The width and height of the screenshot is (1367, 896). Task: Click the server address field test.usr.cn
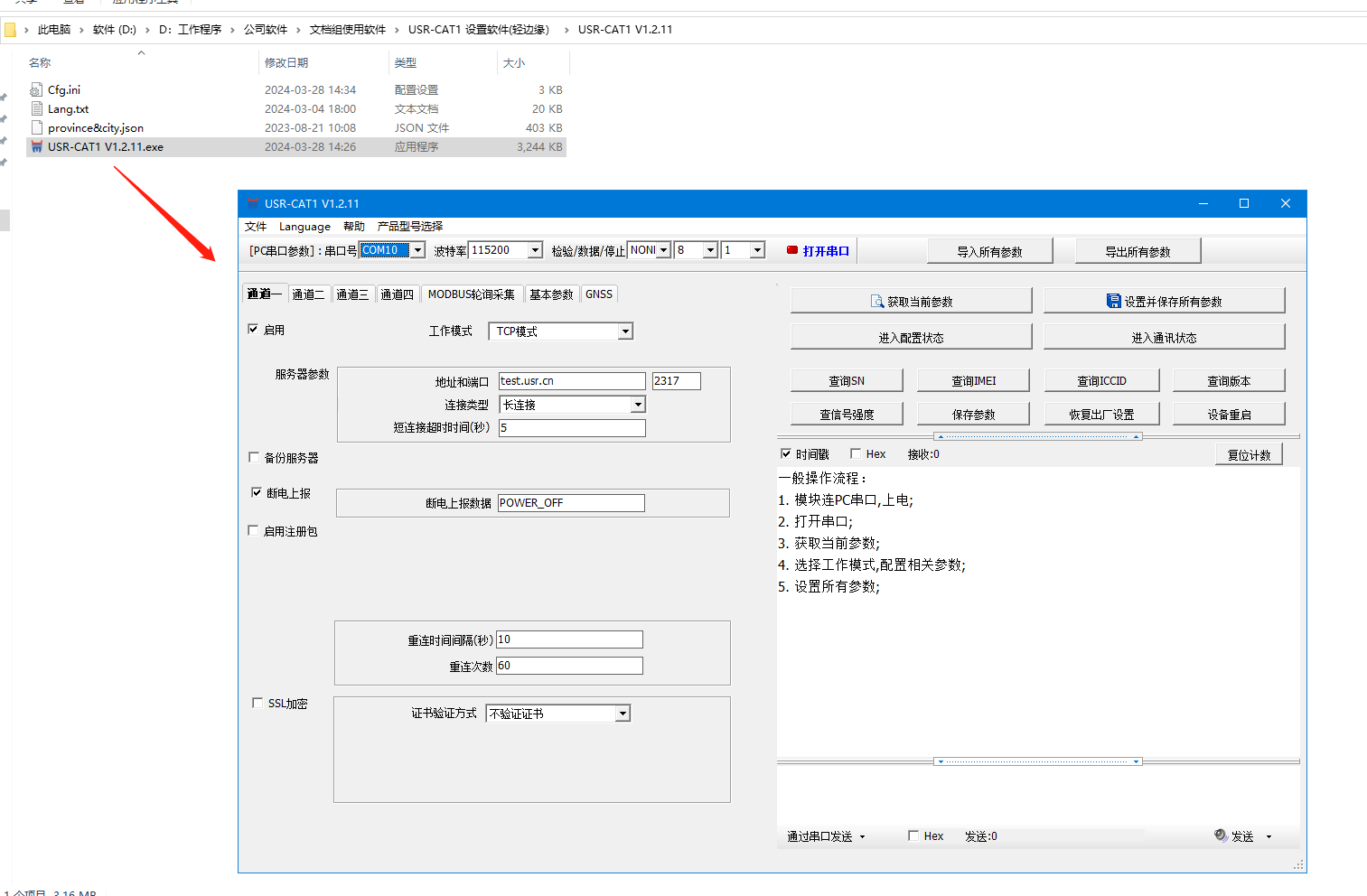coord(571,381)
